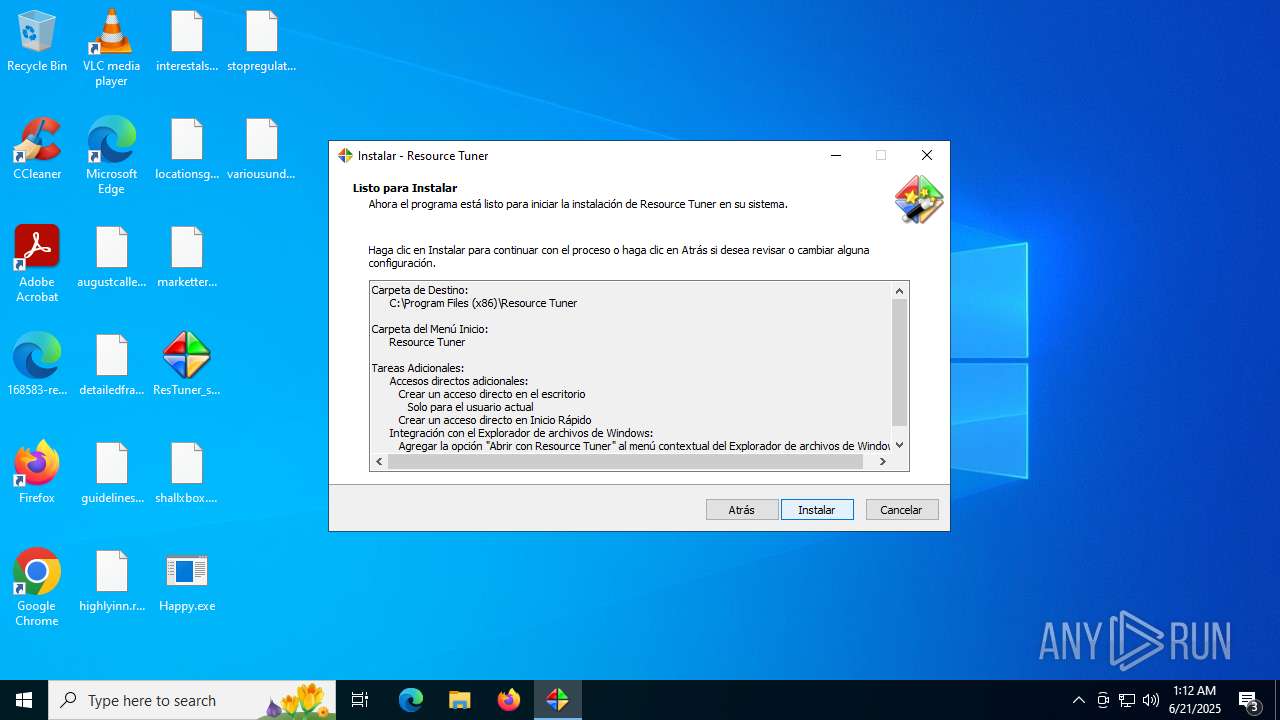Click the Resource Tuner title bar icon
Screen dimensions: 1280x720
click(345, 155)
